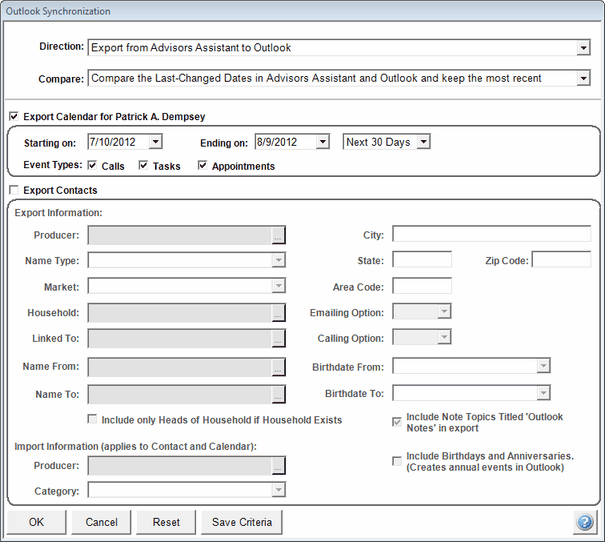605x542 pixels.
Task: Click the Export Producer text field
Action: 180,235
